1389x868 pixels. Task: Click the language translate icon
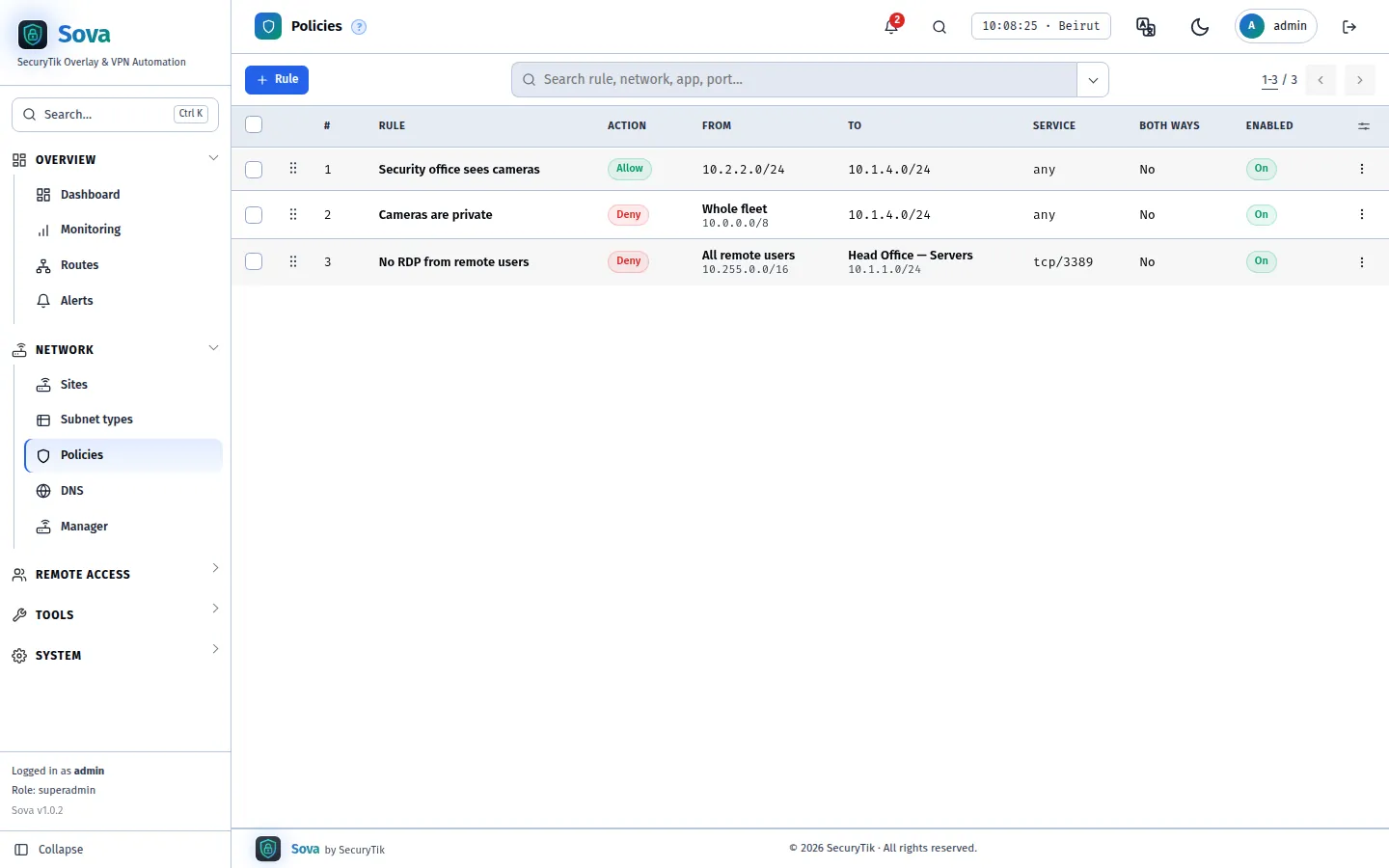(1146, 27)
